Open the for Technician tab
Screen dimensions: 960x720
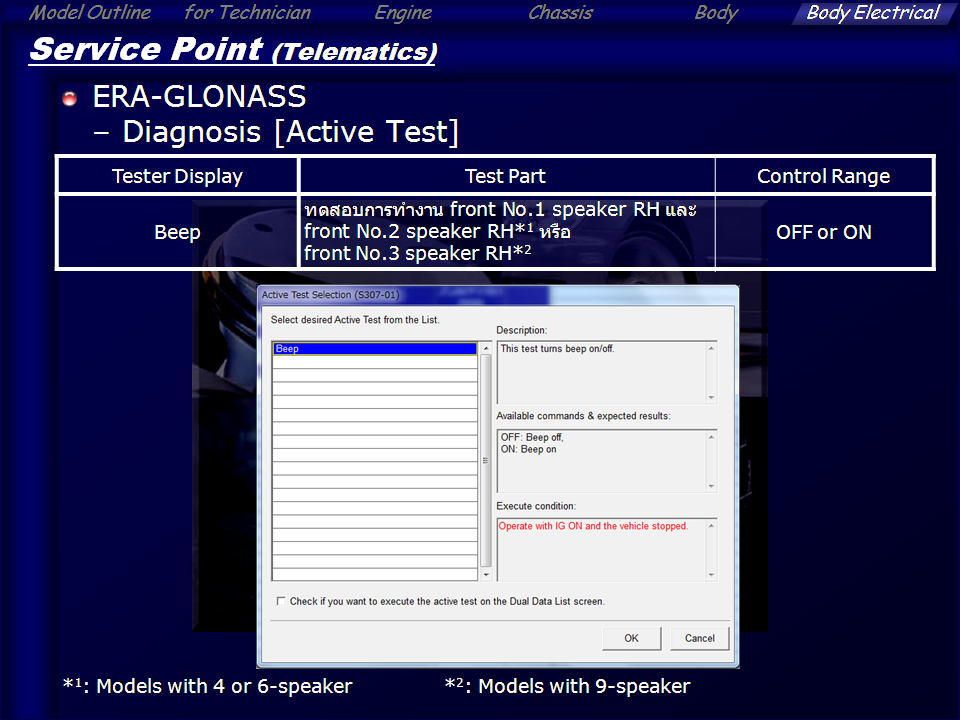coord(247,12)
